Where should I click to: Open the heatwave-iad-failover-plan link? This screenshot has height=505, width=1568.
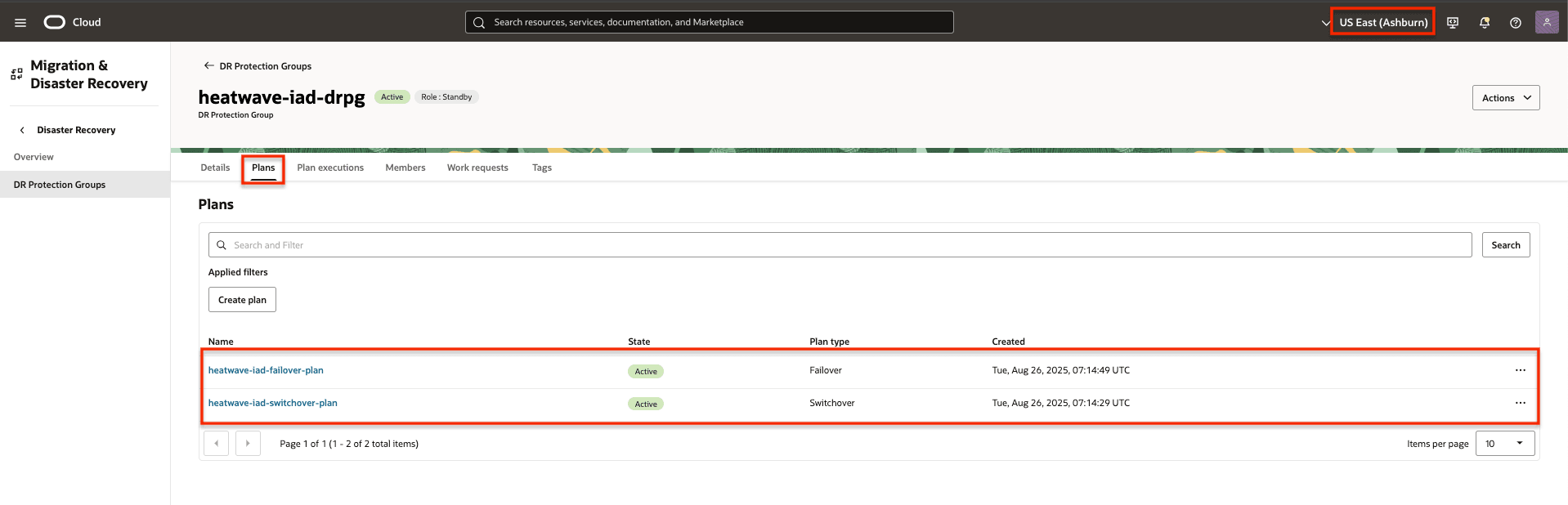pos(266,370)
